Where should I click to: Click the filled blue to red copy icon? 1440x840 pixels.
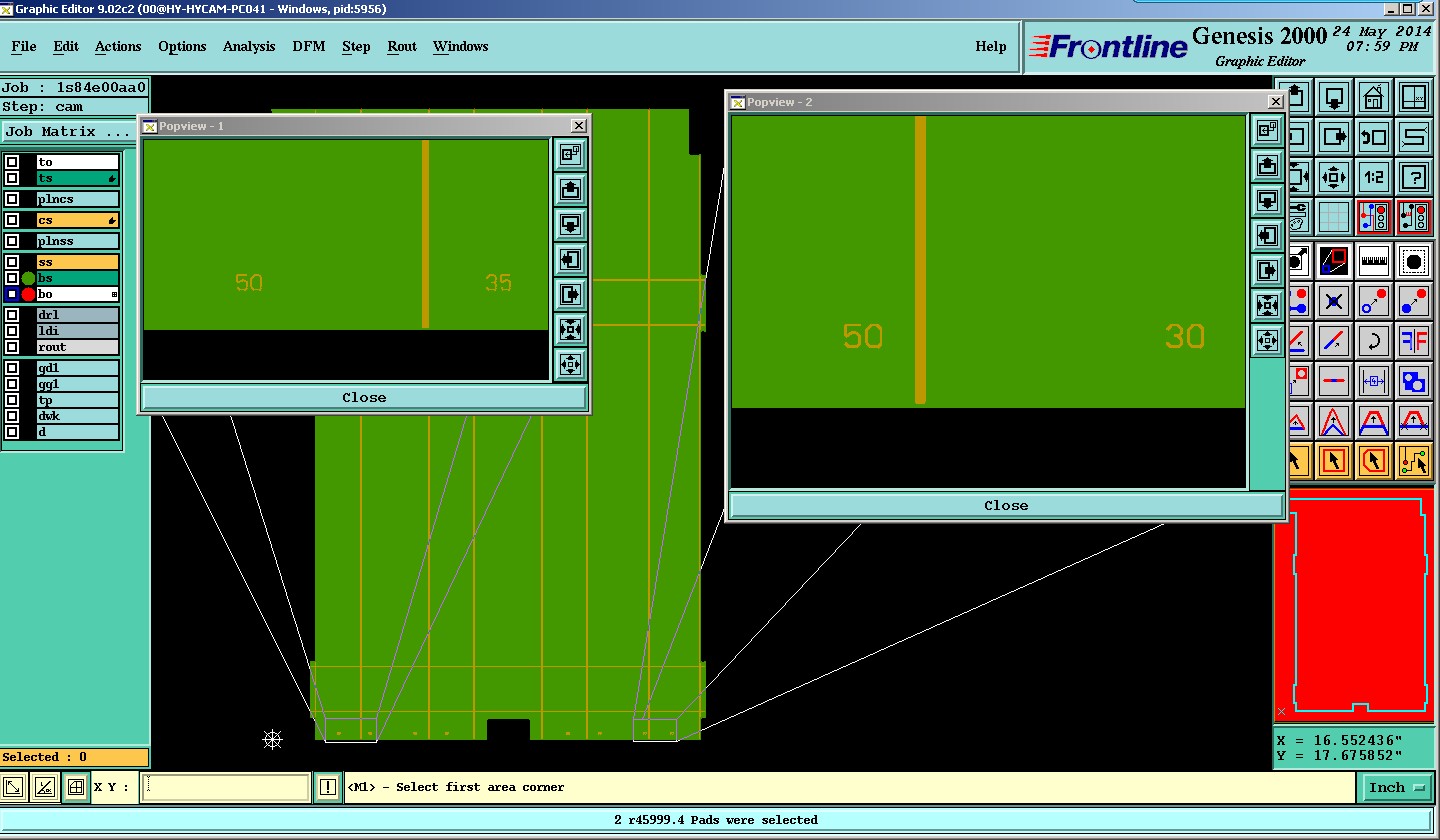[1413, 301]
